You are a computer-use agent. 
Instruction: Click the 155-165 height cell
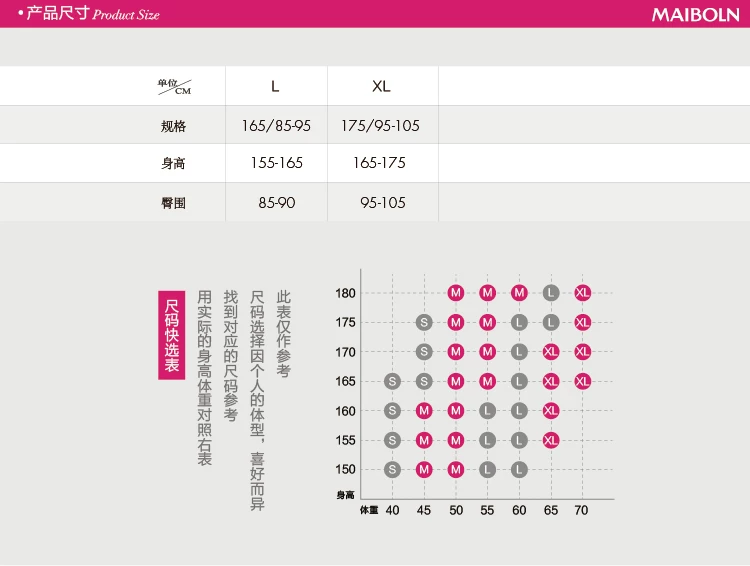(x=276, y=163)
